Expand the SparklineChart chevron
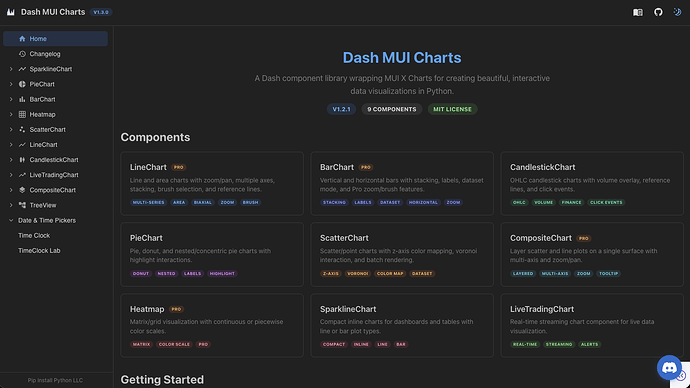This screenshot has height=388, width=690. coord(11,69)
